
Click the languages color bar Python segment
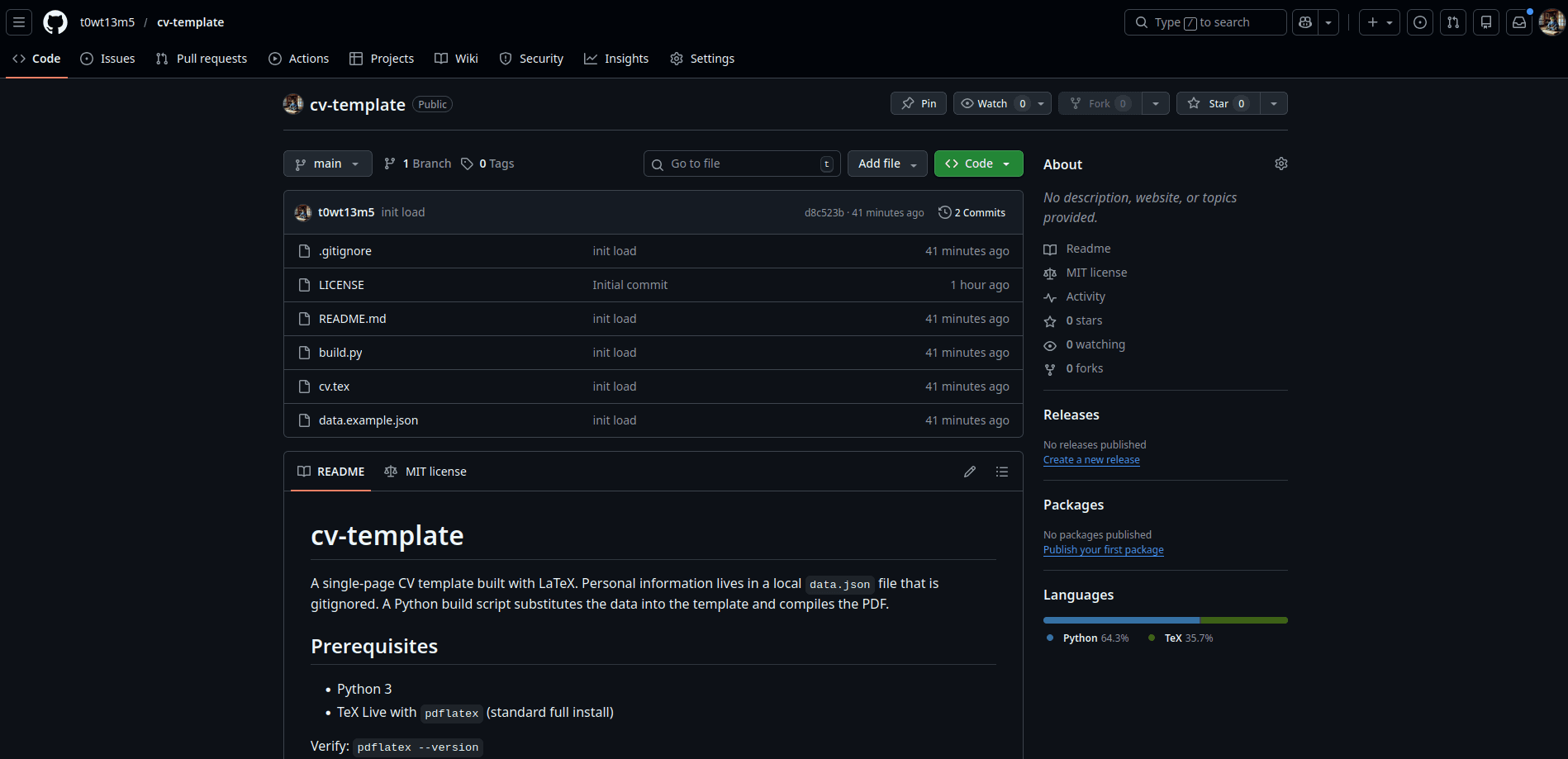tap(1121, 620)
